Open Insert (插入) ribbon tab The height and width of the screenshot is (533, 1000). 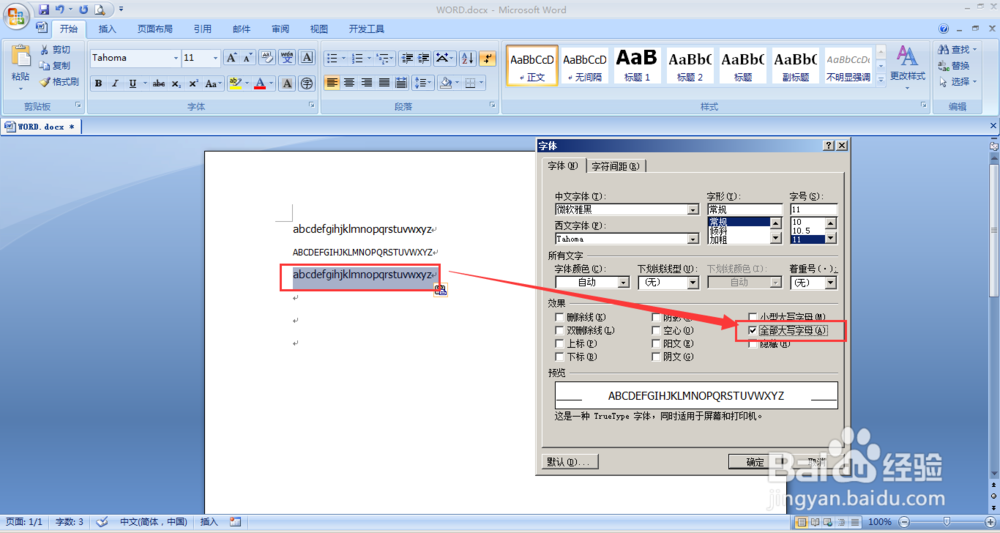107,29
